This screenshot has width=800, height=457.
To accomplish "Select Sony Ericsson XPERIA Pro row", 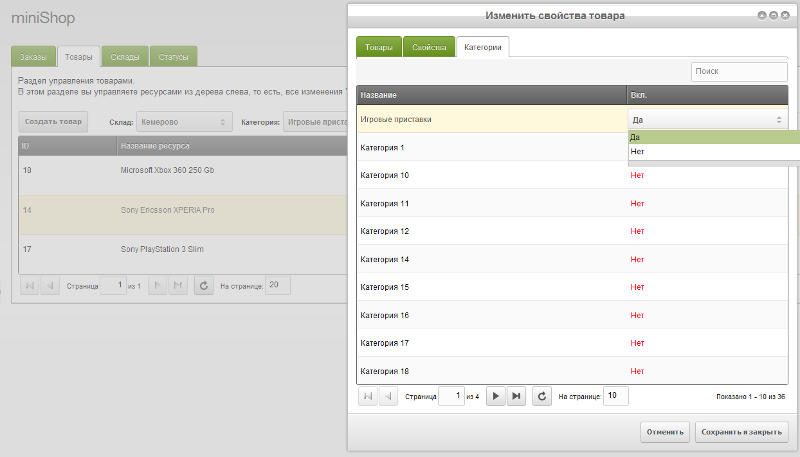I will 183,215.
